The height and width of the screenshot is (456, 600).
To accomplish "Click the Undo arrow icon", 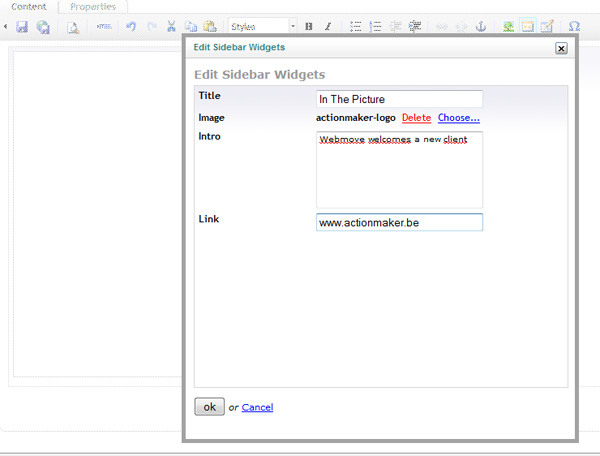I will coord(130,27).
